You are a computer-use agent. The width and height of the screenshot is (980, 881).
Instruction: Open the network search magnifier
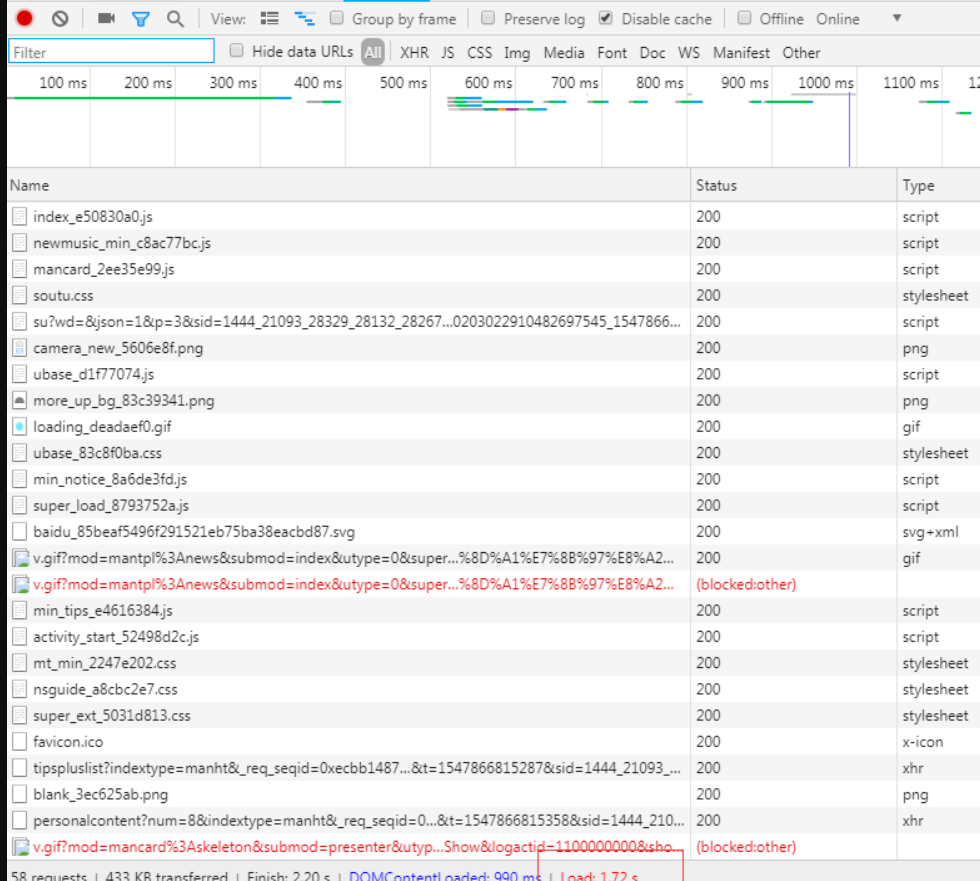176,19
